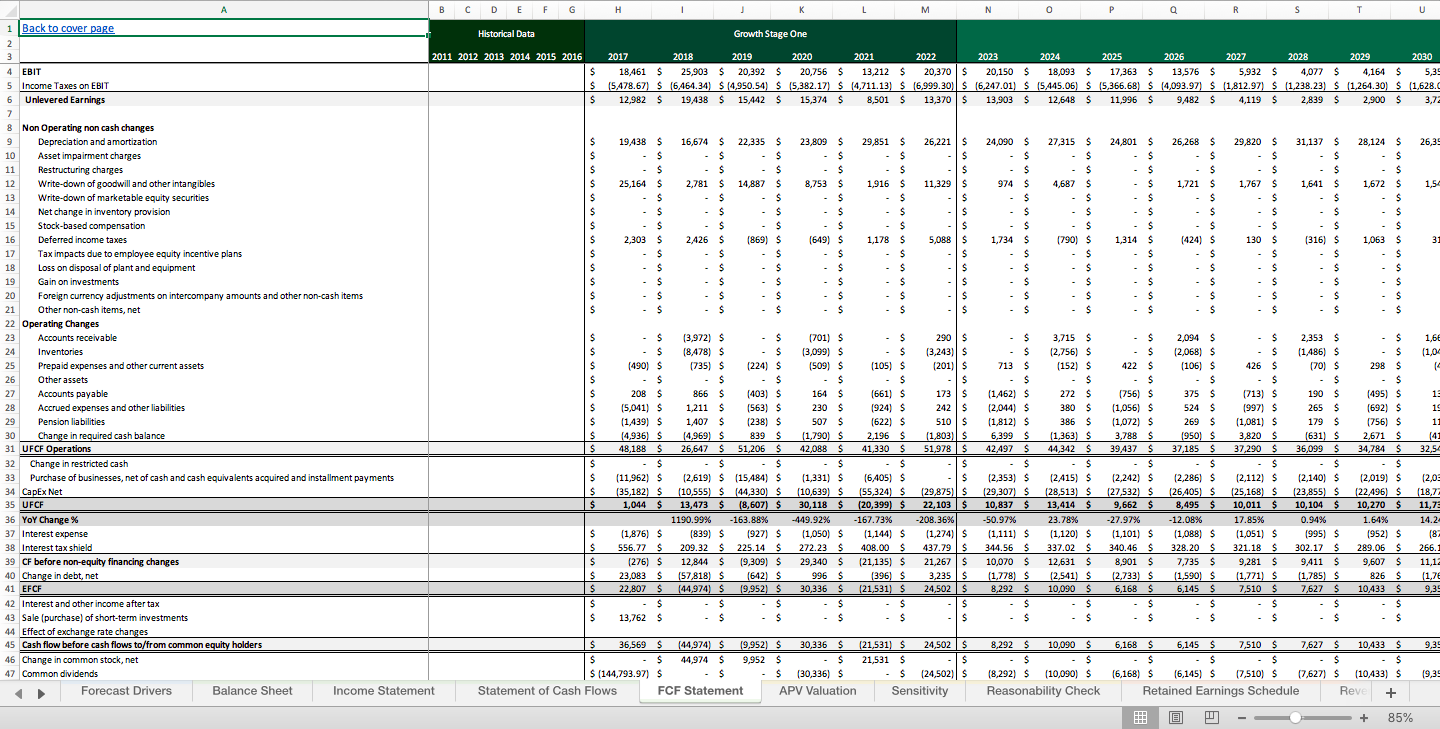Click the Deferred income taxes label
1440x729 pixels.
click(x=82, y=240)
